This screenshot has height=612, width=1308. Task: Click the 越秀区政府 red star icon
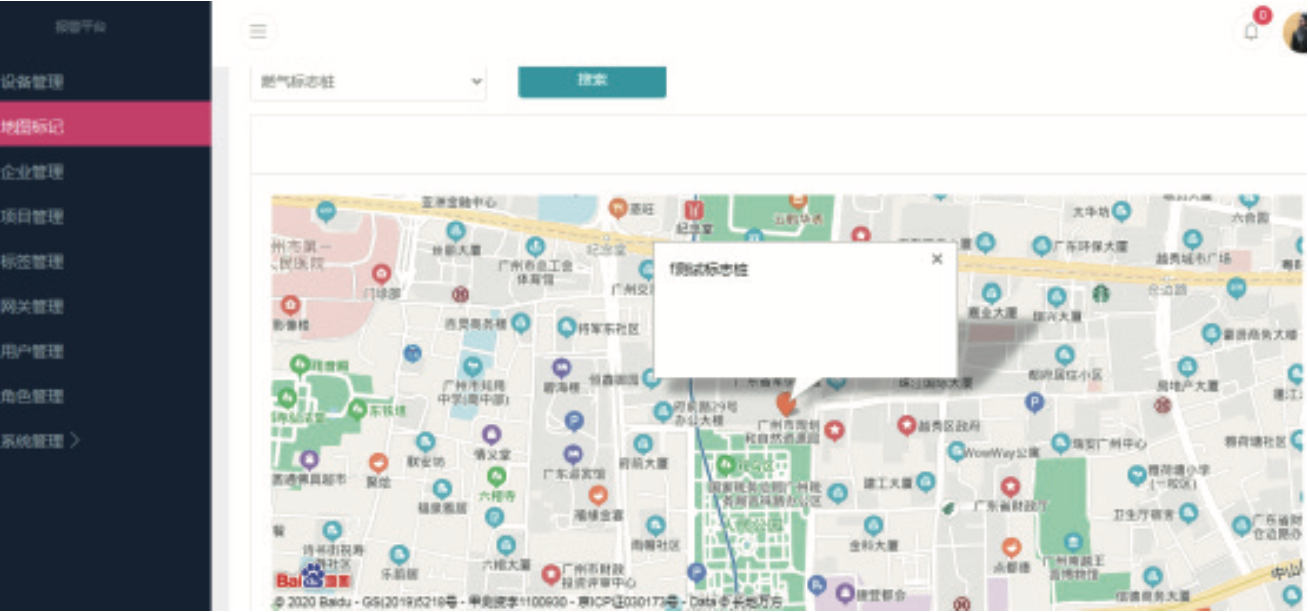tap(907, 425)
